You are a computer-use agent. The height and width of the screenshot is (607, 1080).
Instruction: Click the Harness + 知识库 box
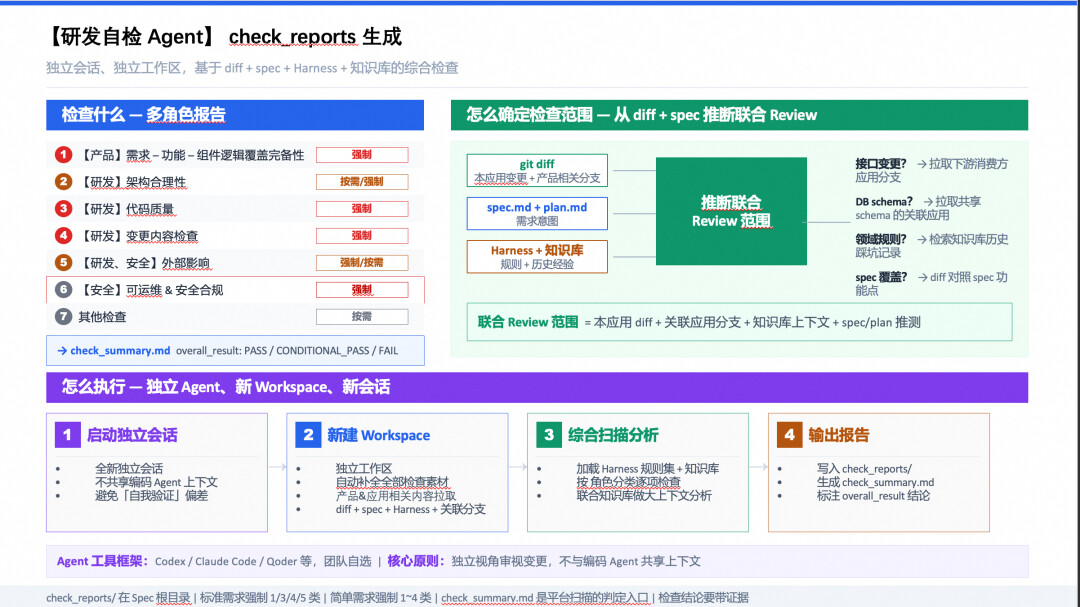537,256
